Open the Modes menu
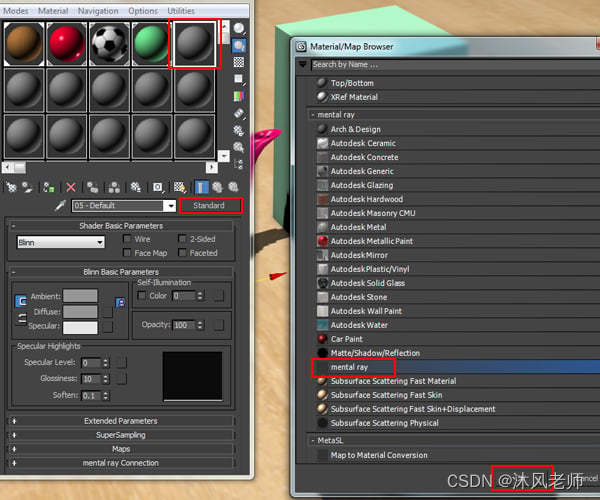 (x=16, y=11)
